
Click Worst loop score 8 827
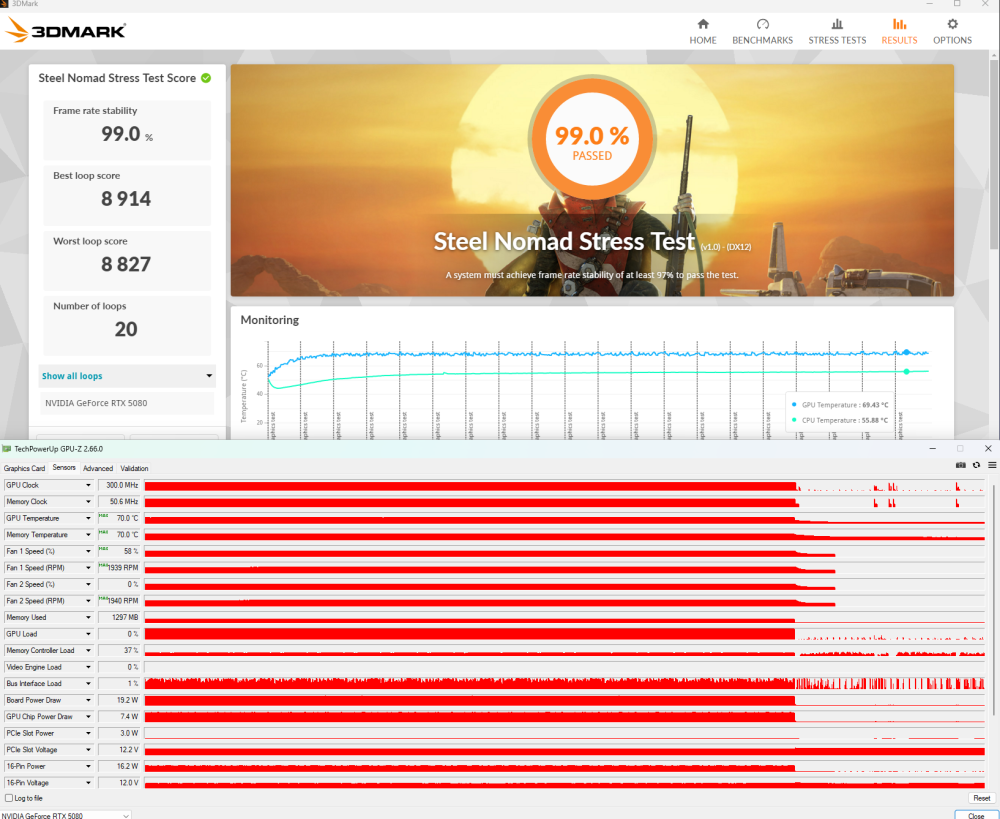point(126,264)
